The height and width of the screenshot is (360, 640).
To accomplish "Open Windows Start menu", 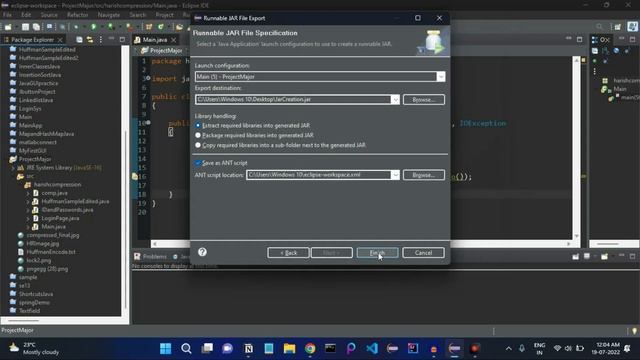I will point(165,349).
